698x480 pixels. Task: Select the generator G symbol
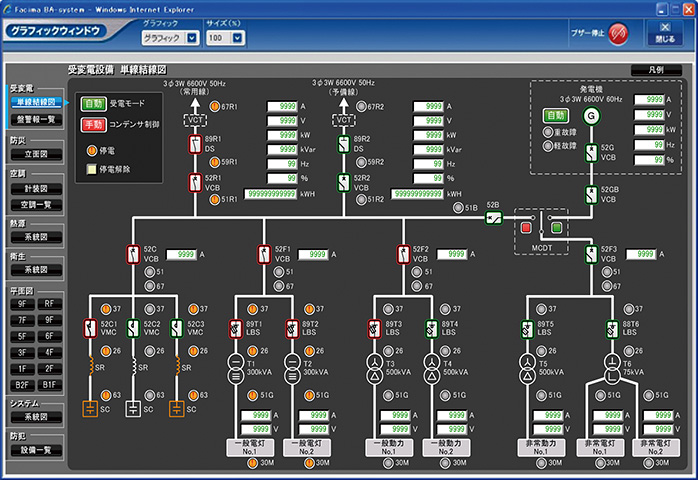tap(589, 116)
